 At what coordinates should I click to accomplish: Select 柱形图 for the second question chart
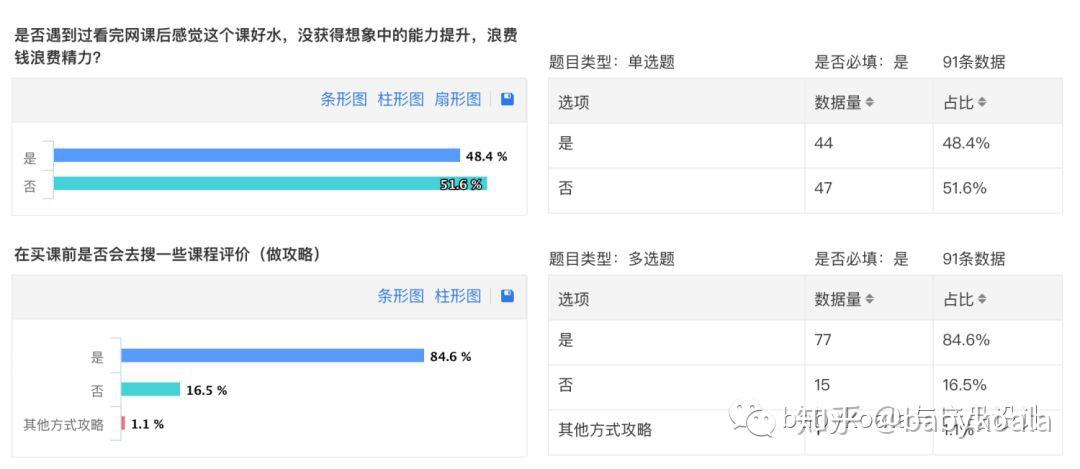pos(457,296)
